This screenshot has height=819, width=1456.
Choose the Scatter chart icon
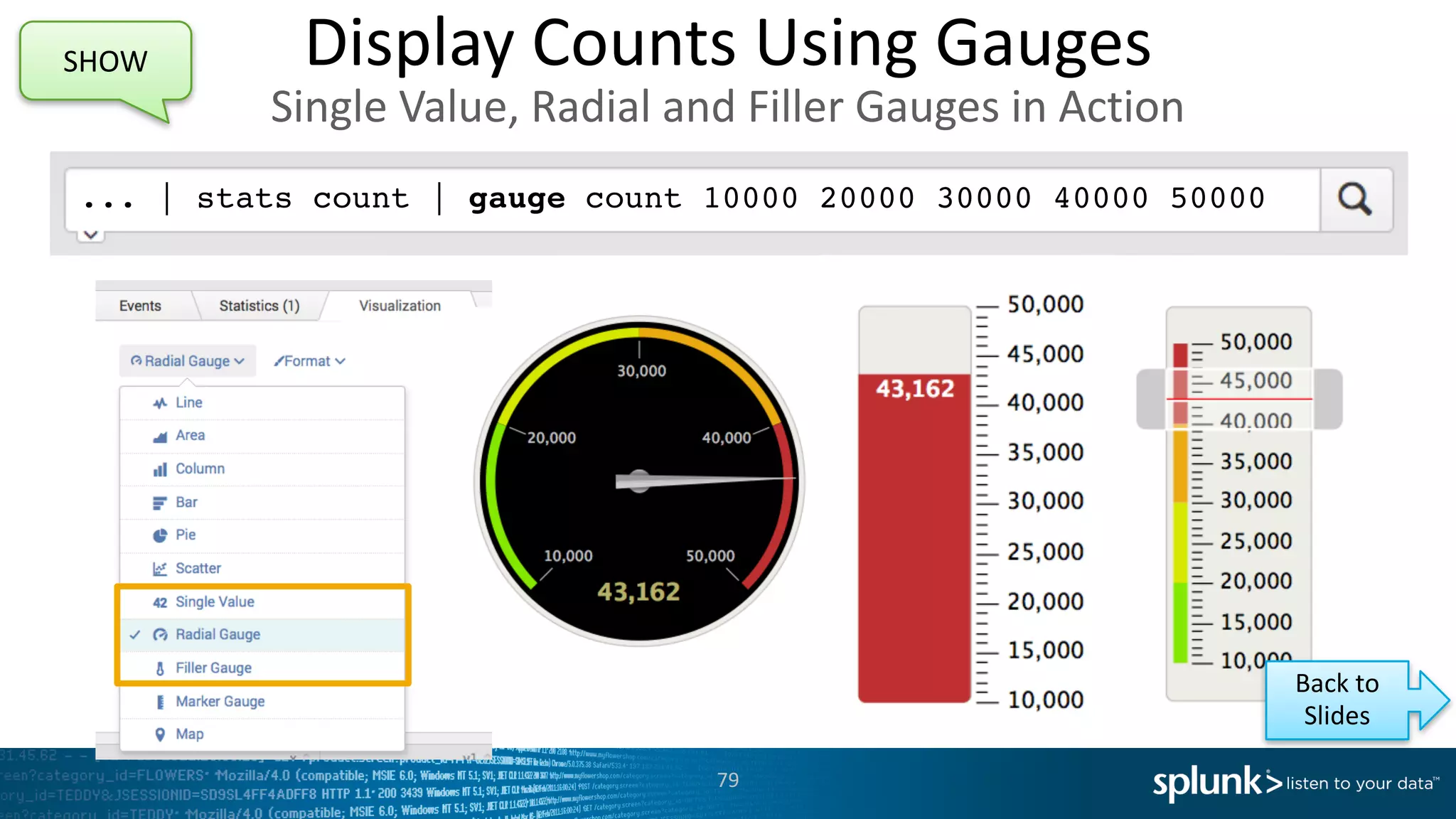click(160, 569)
